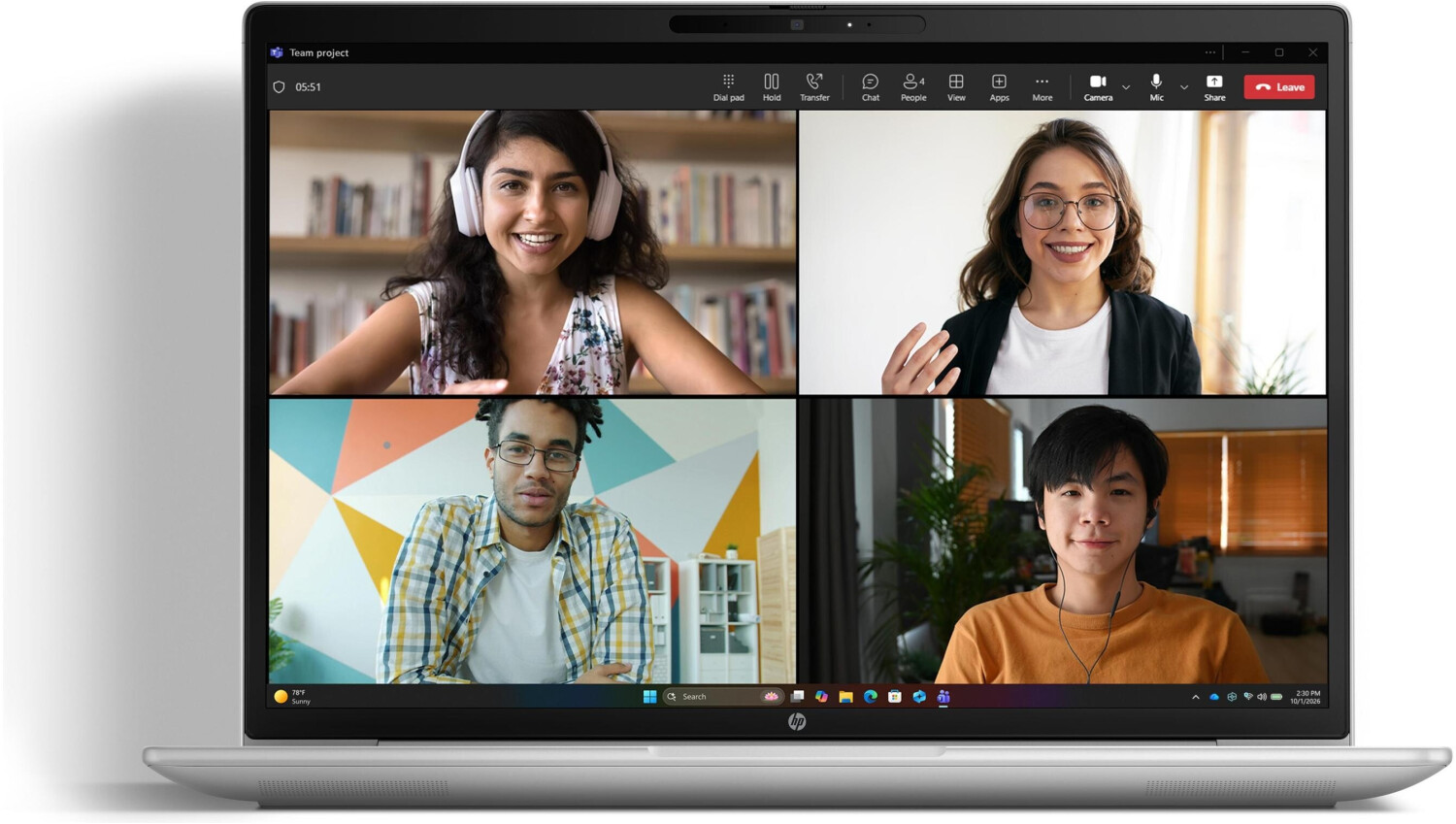Mute the Mic
1456x824 pixels.
(x=1156, y=87)
